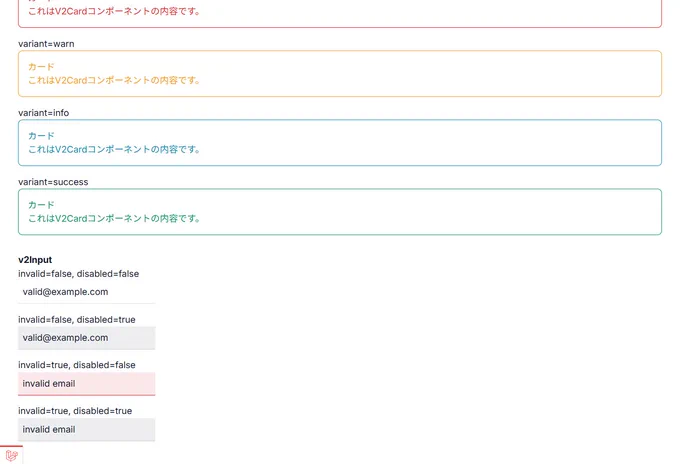The width and height of the screenshot is (680, 464).
Task: Click the description text in warn card
Action: [x=114, y=80]
